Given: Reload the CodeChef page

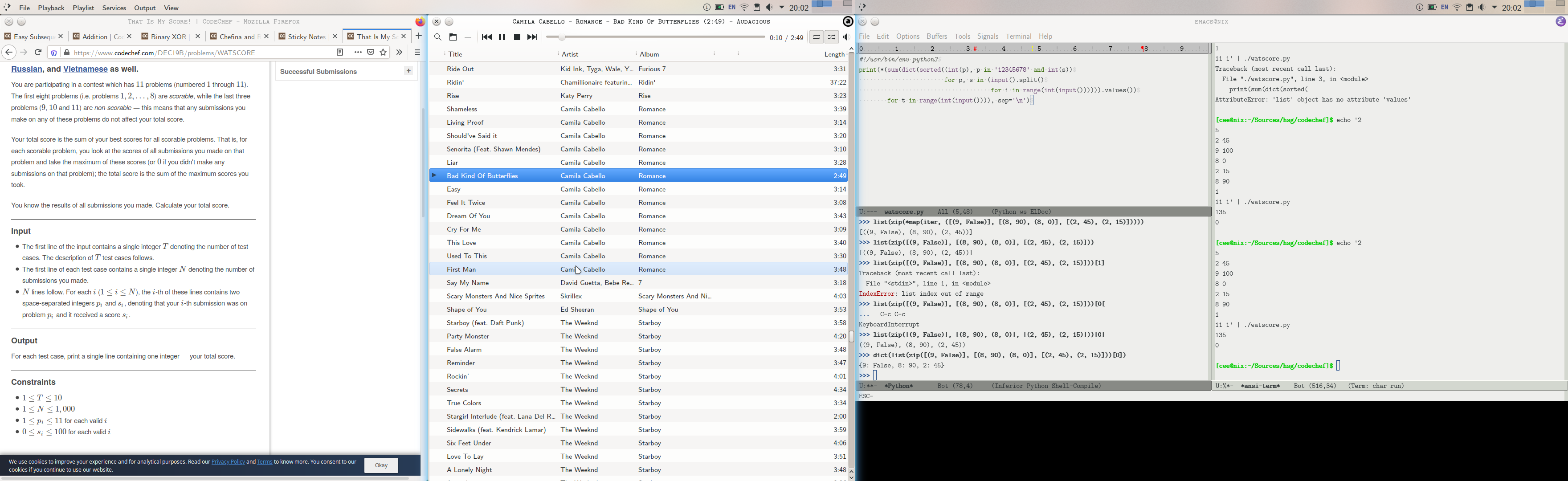Looking at the screenshot, I should [x=38, y=53].
